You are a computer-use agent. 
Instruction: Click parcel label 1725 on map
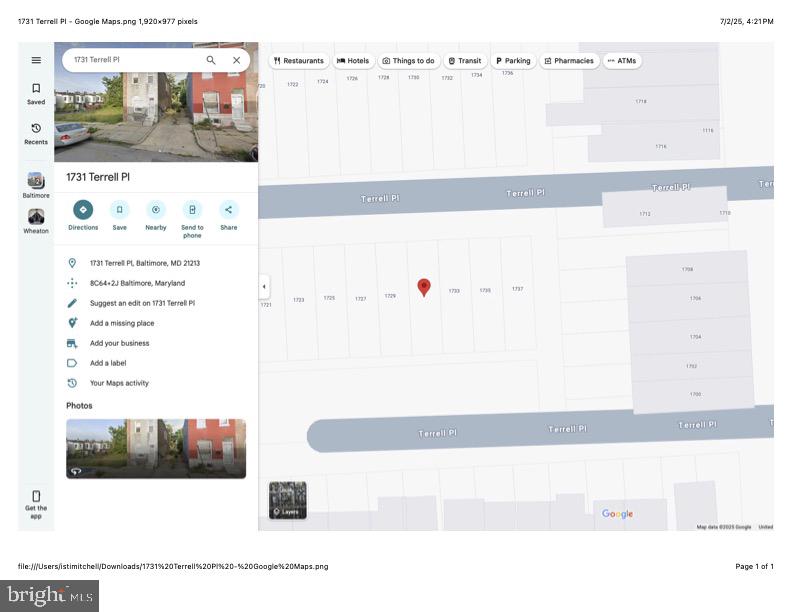point(329,298)
